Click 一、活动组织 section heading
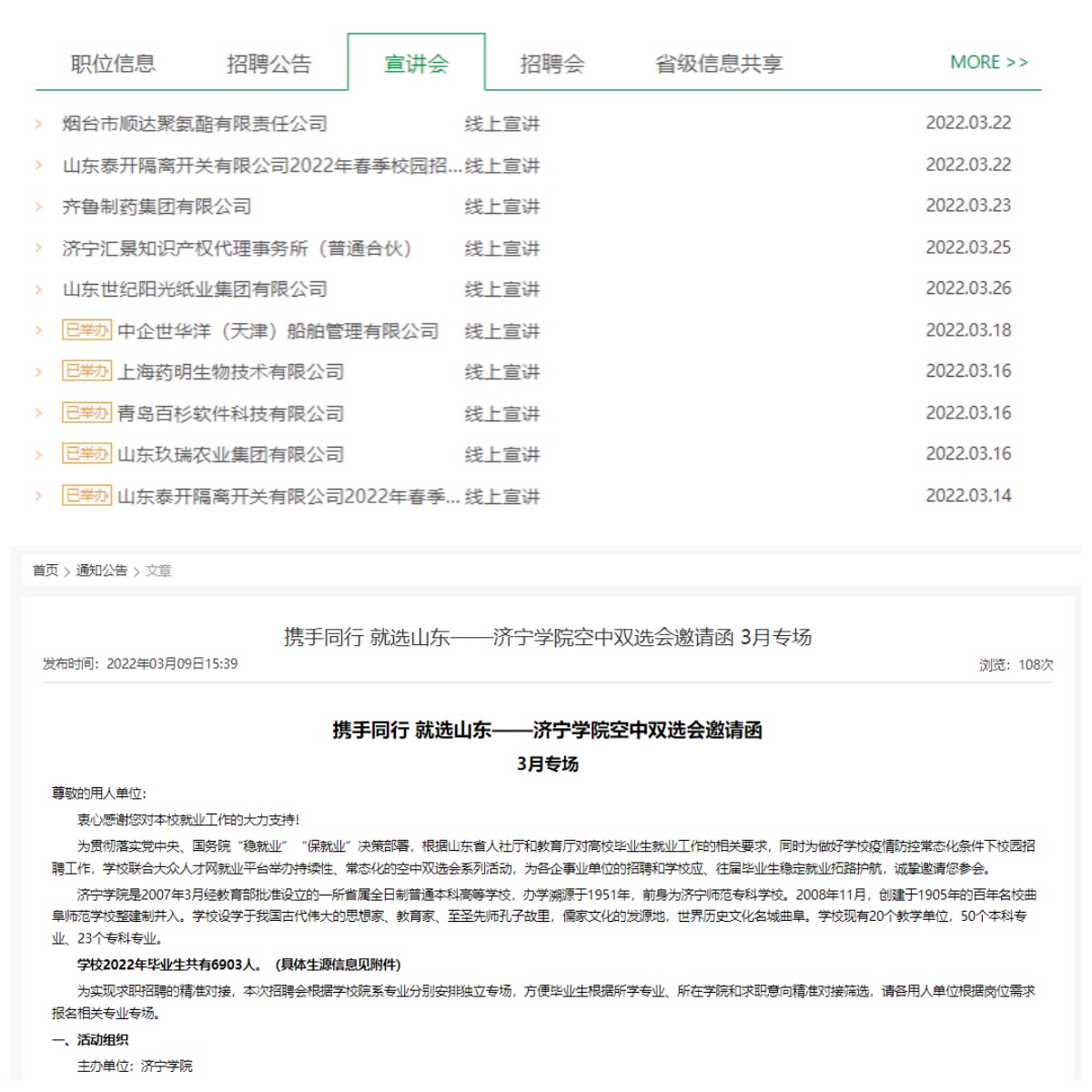This screenshot has width=1092, height=1092. point(90,1040)
